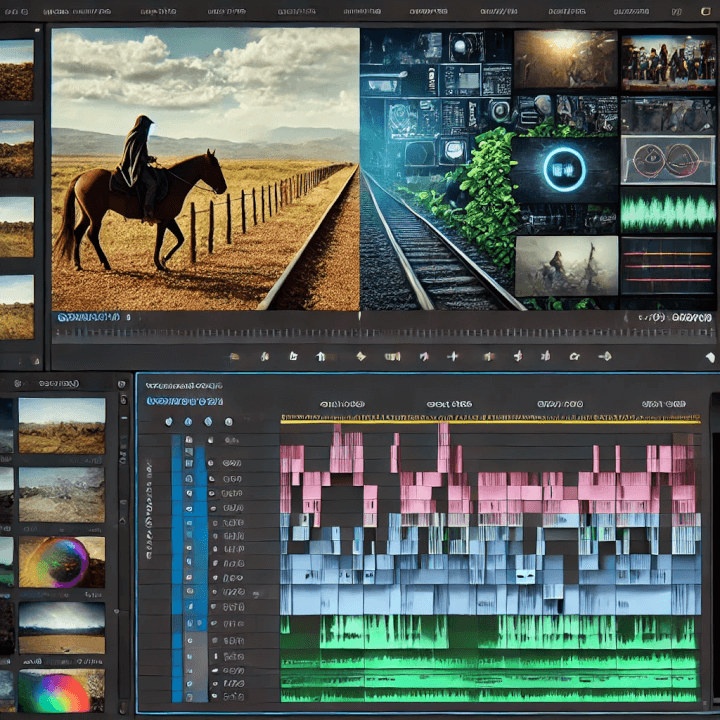The image size is (720, 720).
Task: Click the arrow-shaped icon at end of transport icons
Action: (x=605, y=356)
